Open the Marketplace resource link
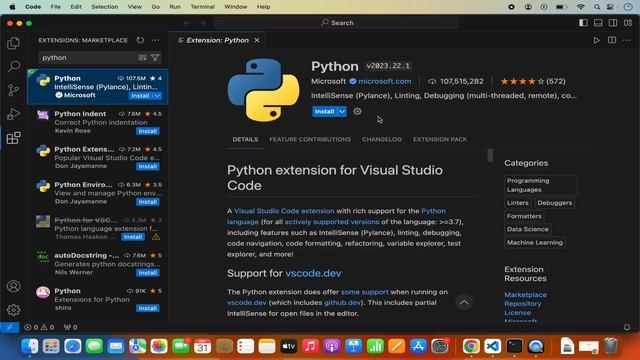Viewport: 640px width, 360px height. pyautogui.click(x=525, y=295)
